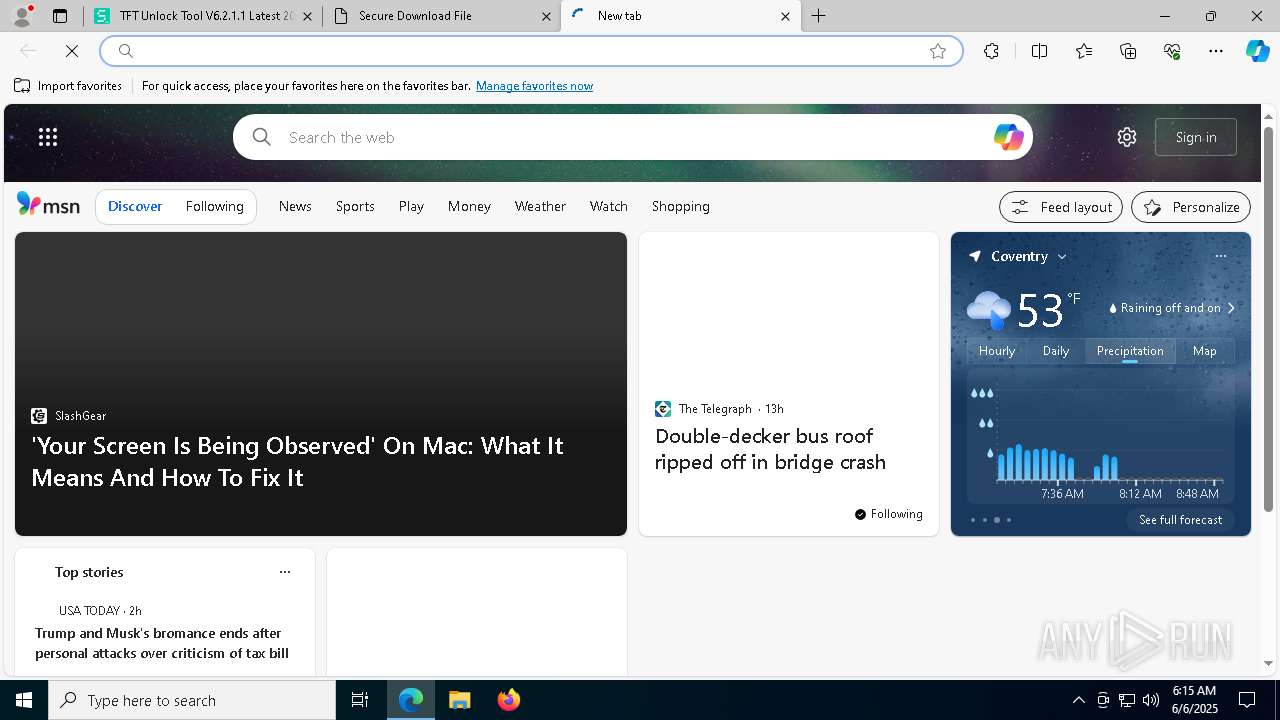Open Split screen in the toolbar

coord(1039,51)
